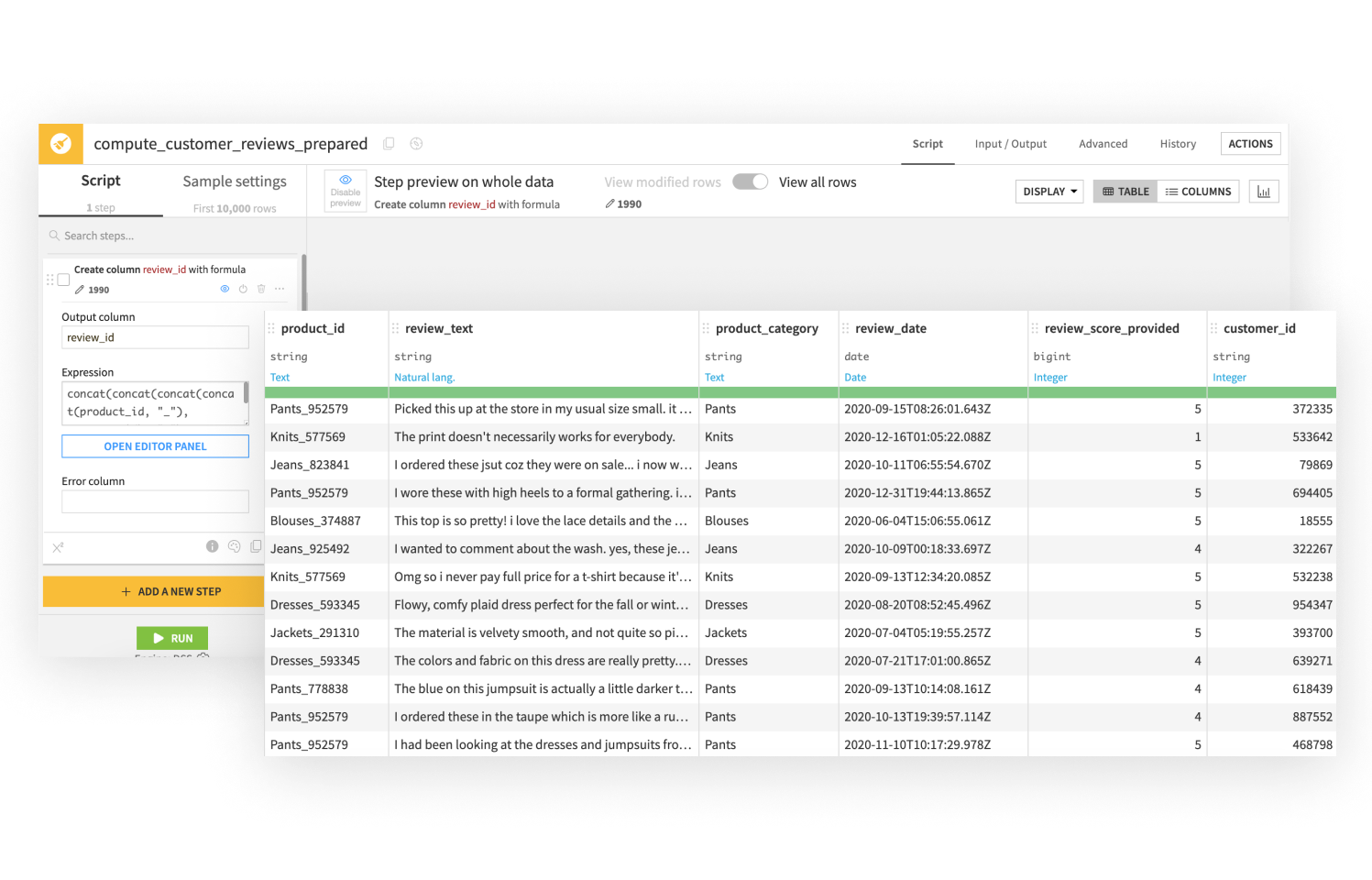Click ADD A NEW STEP
The image size is (1372, 880).
171,592
